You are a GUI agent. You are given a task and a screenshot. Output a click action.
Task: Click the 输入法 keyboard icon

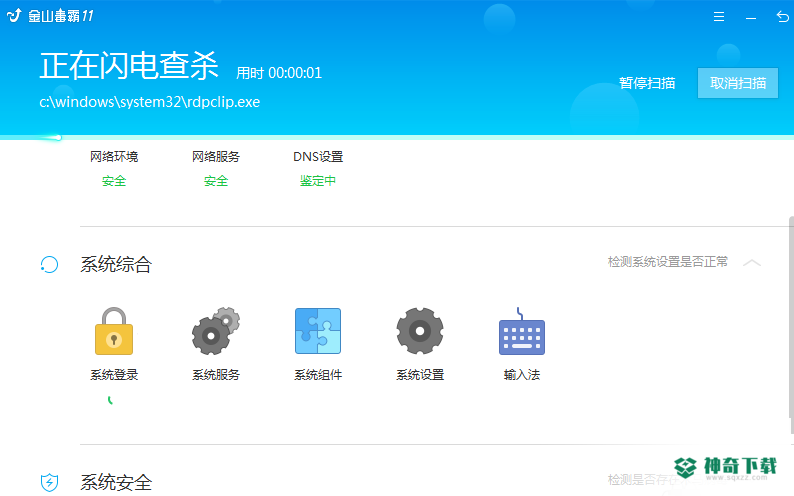tap(522, 331)
